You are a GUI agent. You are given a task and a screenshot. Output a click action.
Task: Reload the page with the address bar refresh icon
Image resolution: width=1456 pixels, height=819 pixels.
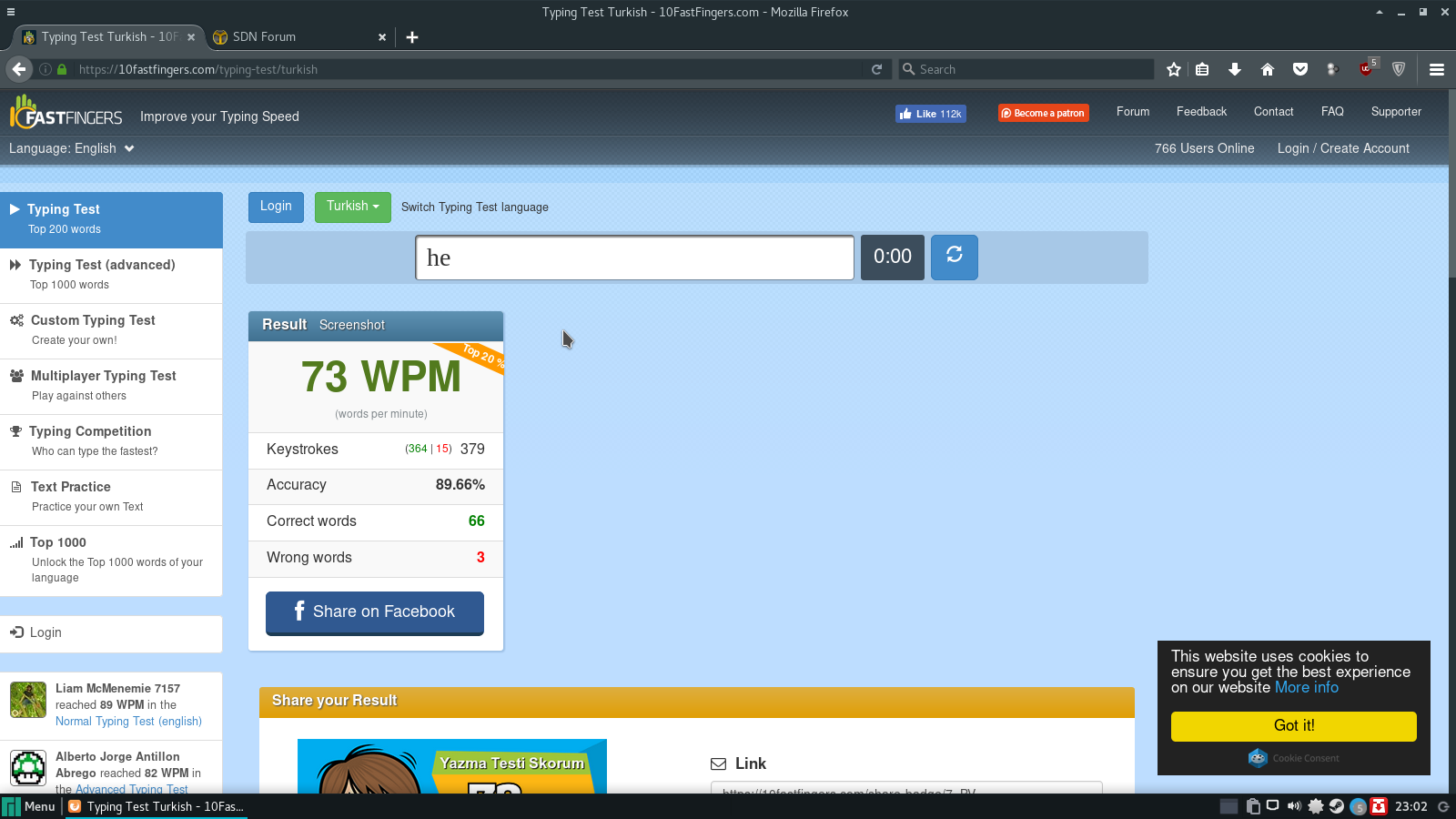876,69
